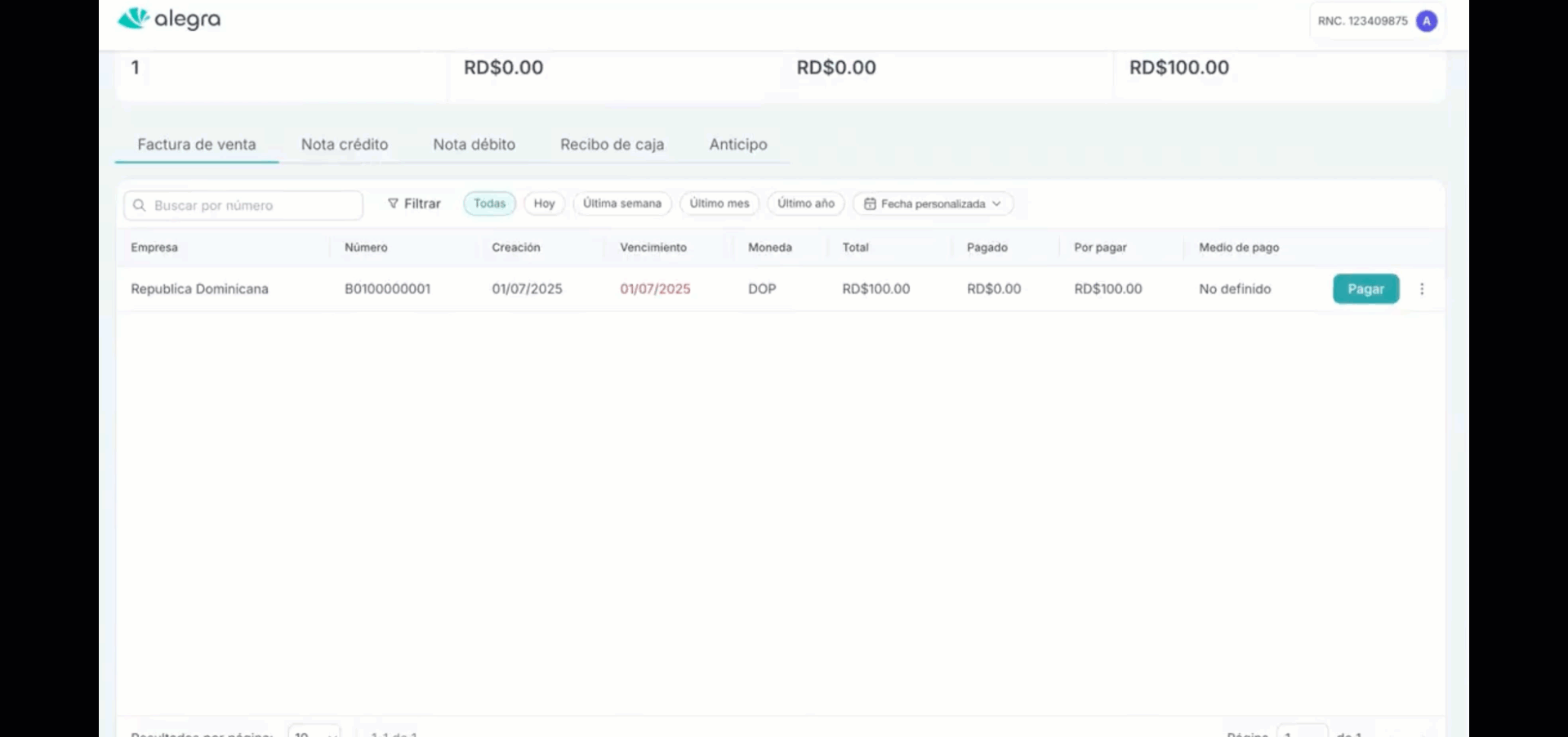Open the Filtrar filter options
This screenshot has height=737, width=1568.
click(414, 203)
